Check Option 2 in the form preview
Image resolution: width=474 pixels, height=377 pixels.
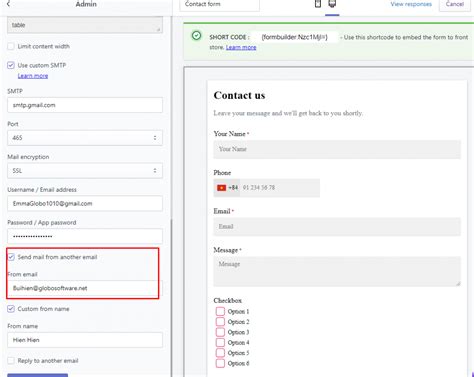coord(220,321)
